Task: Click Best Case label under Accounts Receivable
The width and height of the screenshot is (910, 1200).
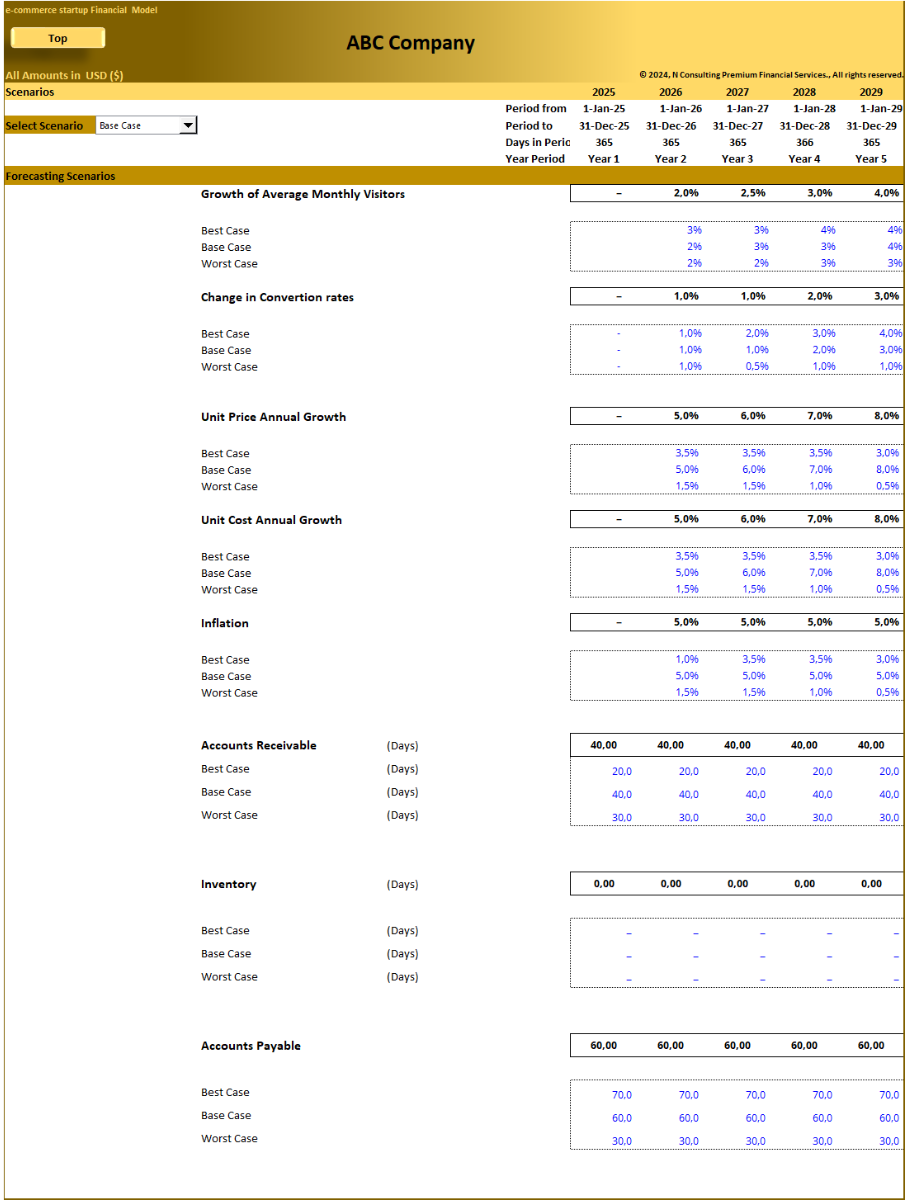Action: [x=225, y=770]
